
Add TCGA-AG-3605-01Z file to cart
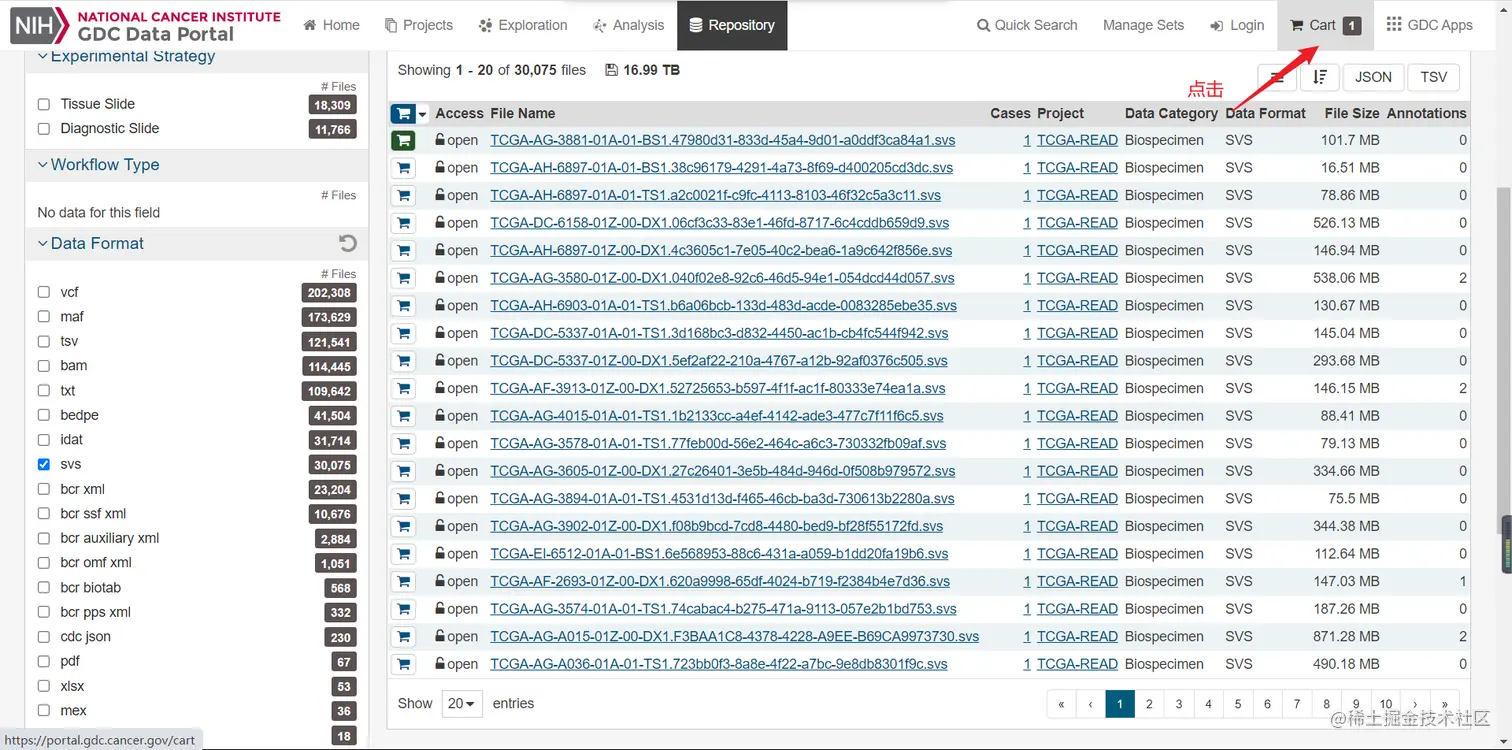coord(403,471)
